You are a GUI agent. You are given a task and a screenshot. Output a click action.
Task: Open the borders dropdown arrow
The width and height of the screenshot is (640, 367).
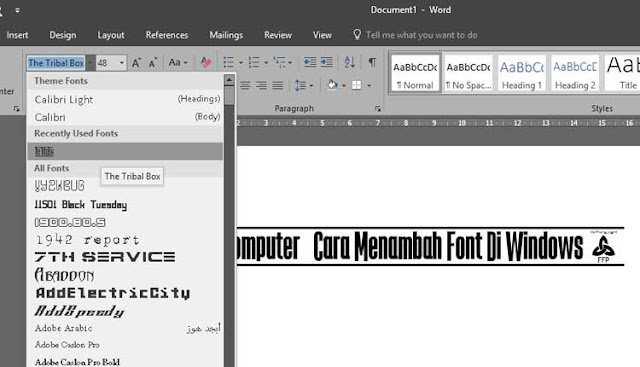click(369, 85)
